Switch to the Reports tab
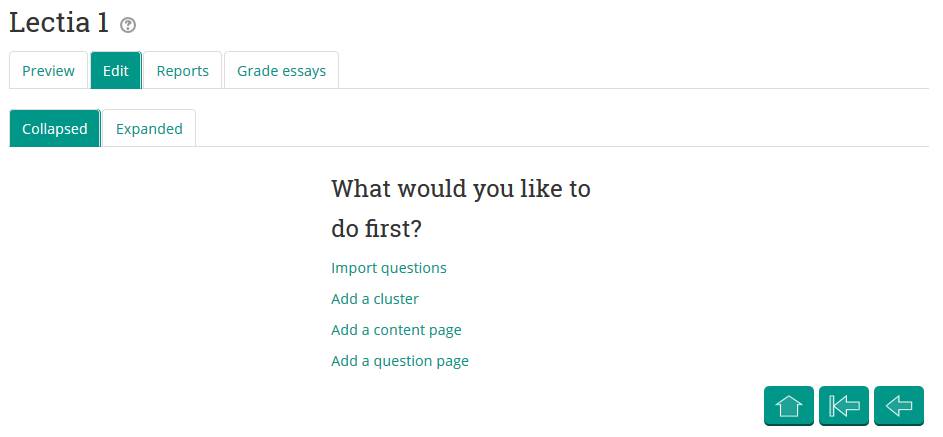The image size is (943, 437). pos(183,71)
